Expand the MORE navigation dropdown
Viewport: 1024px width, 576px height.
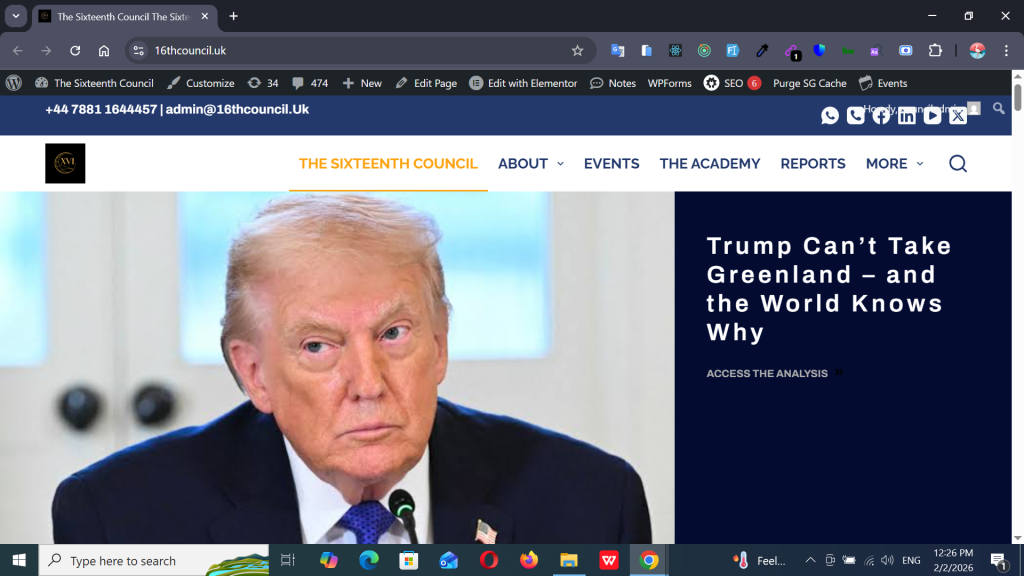894,164
